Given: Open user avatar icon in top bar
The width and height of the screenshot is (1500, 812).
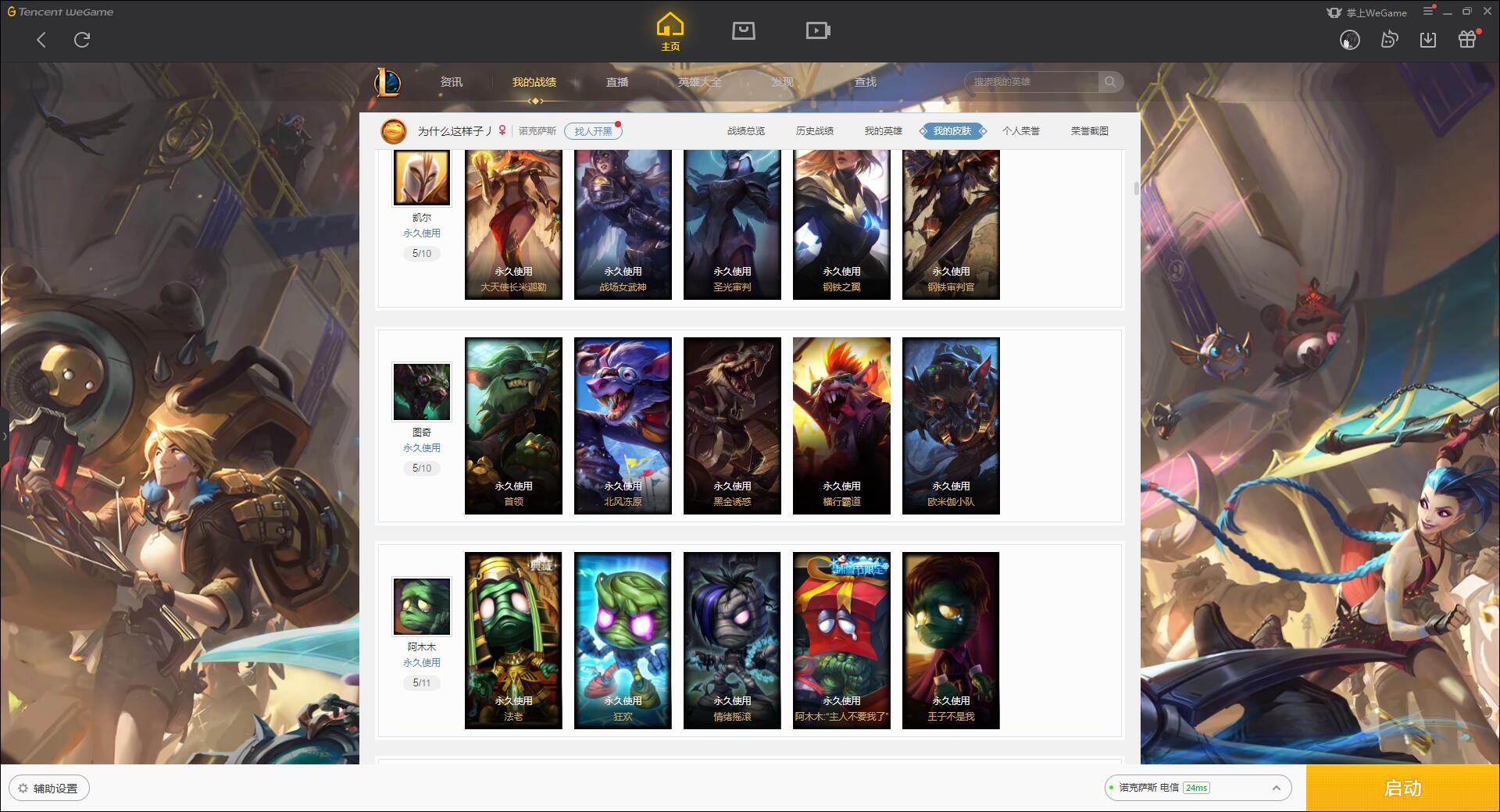Looking at the screenshot, I should click(x=1350, y=40).
